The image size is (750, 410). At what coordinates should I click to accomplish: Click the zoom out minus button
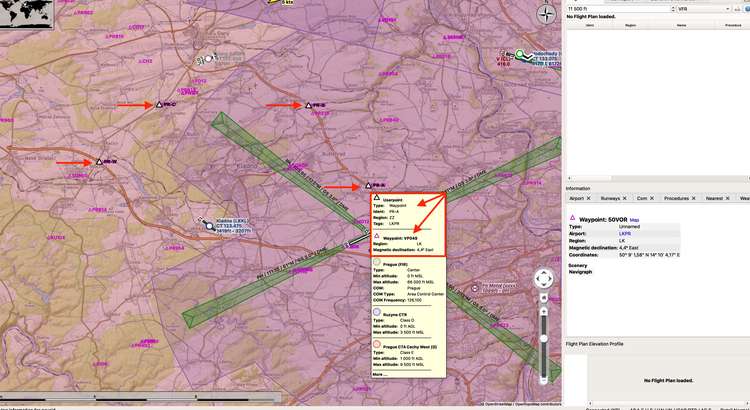pos(543,379)
